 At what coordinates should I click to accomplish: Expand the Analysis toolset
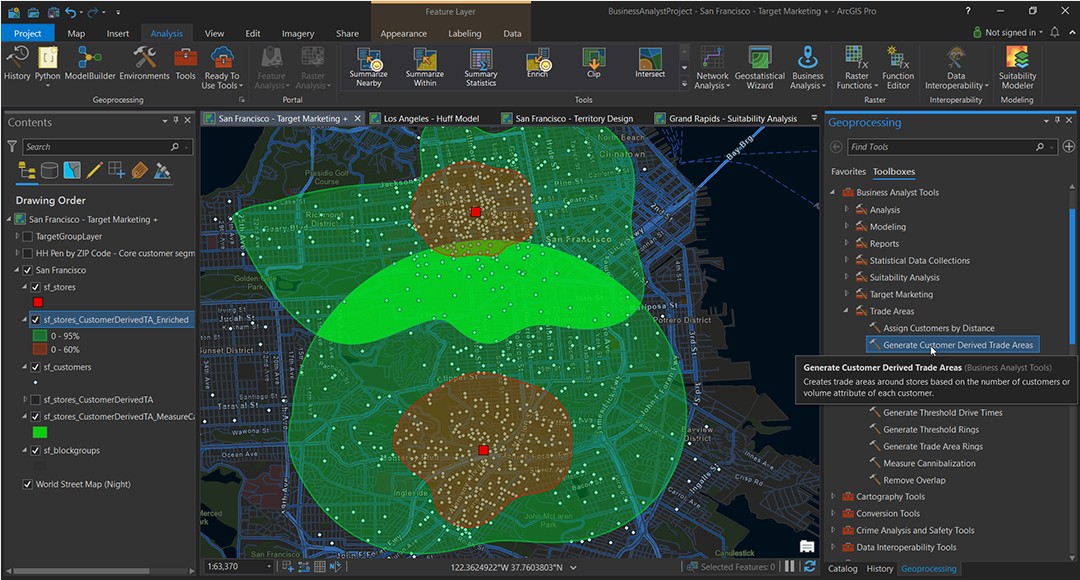click(847, 209)
